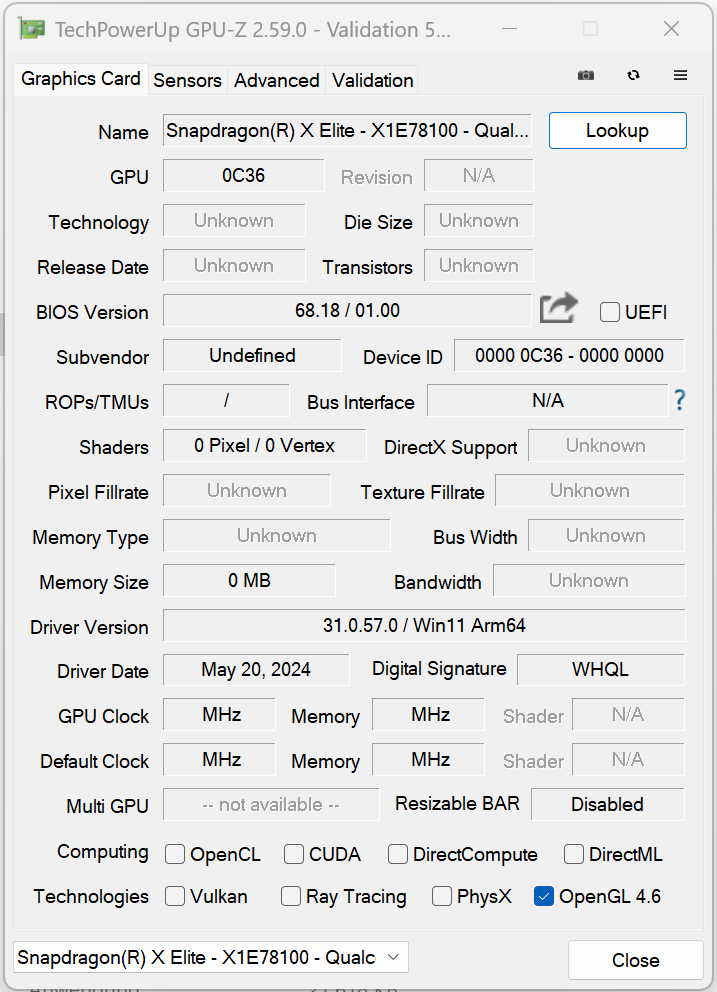717x992 pixels.
Task: Toggle the OpenCL checkbox
Action: click(x=175, y=854)
